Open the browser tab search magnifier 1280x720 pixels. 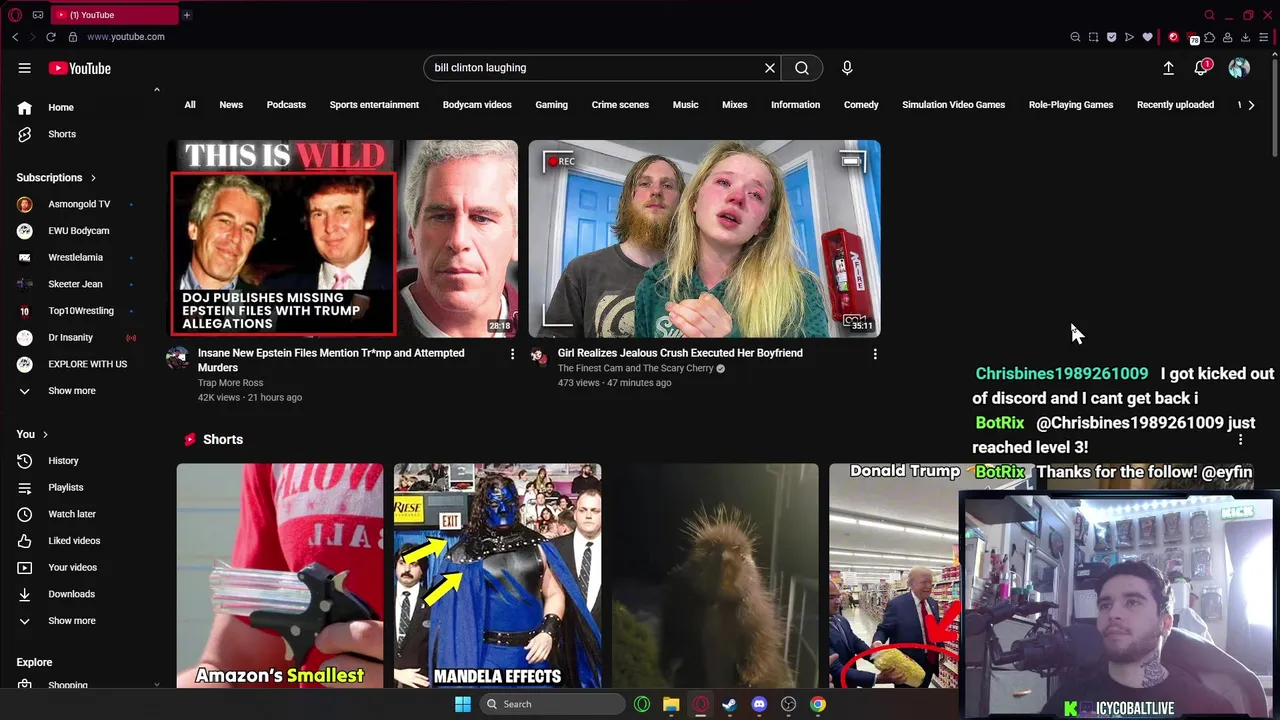(x=1209, y=15)
